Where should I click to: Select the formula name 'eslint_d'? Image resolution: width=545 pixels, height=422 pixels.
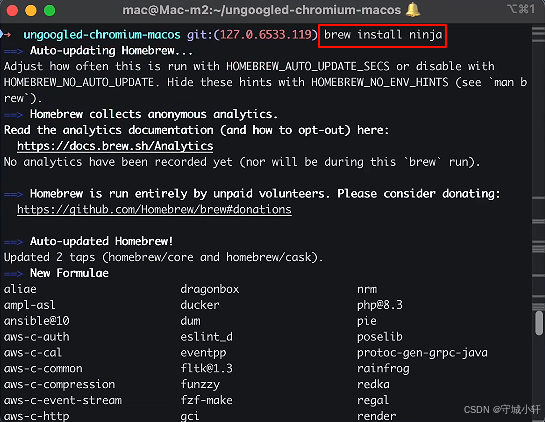(206, 337)
